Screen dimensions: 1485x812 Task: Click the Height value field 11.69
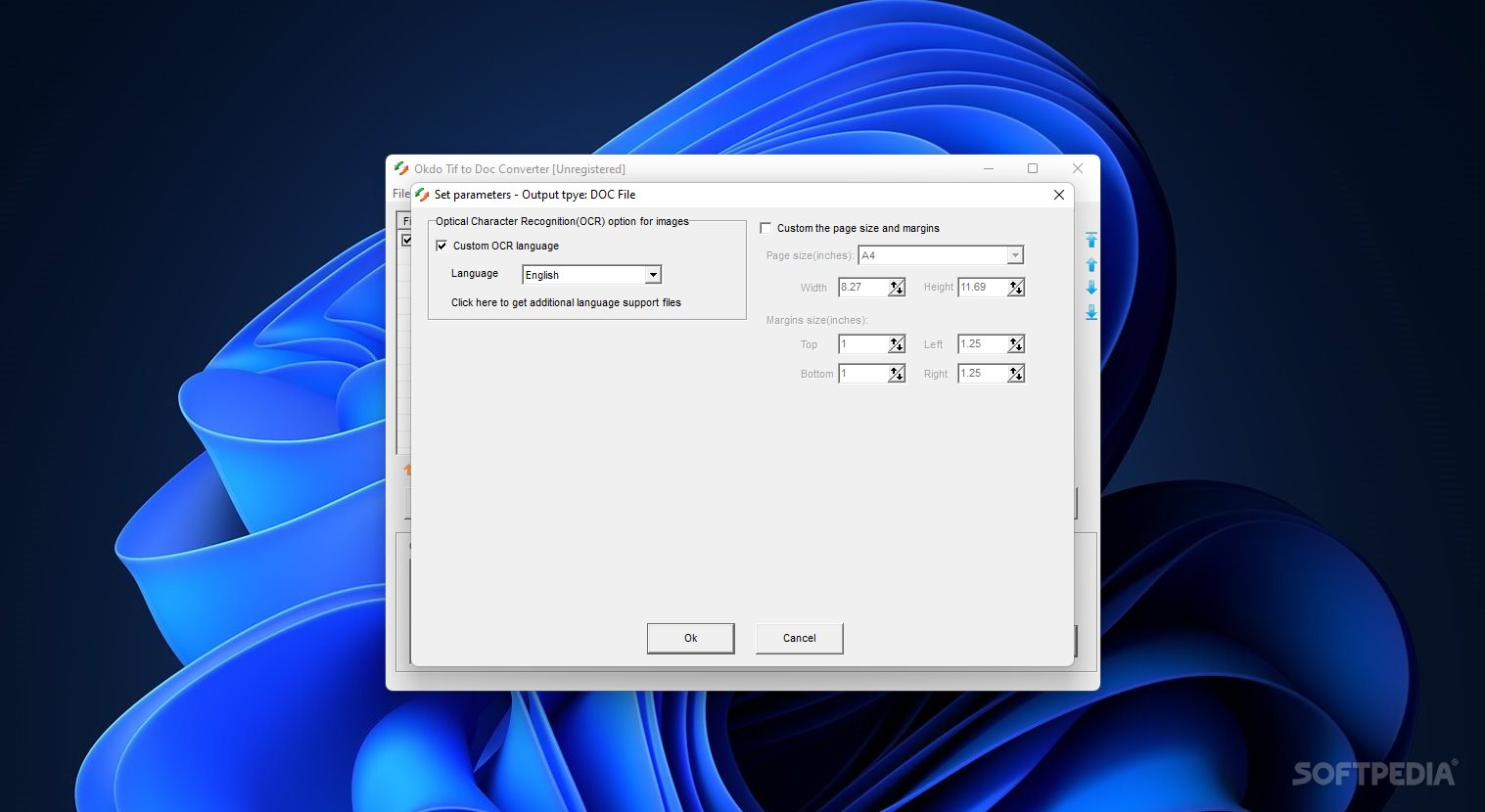point(983,288)
